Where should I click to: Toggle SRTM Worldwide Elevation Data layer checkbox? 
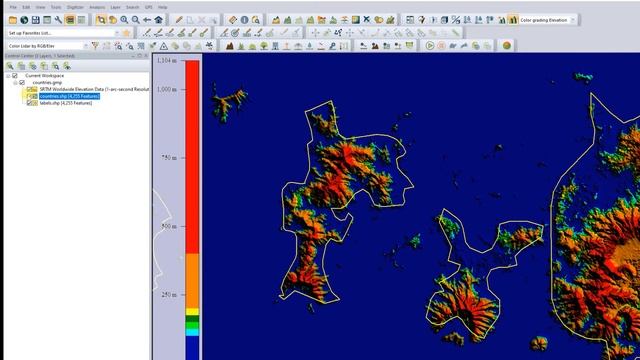tap(29, 89)
